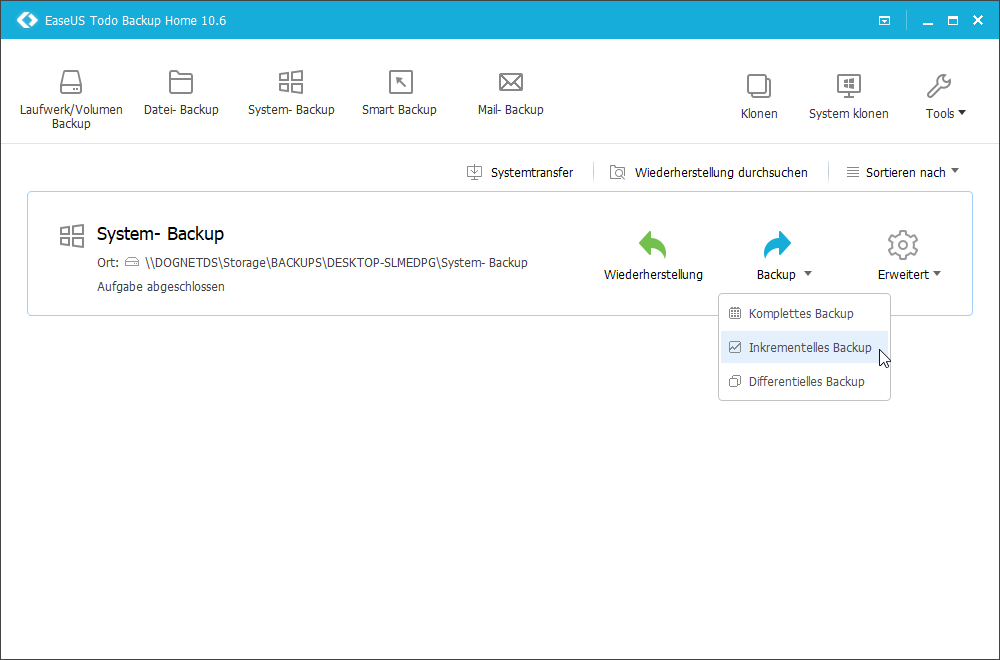Click the Sortieren nach list icon

(852, 172)
